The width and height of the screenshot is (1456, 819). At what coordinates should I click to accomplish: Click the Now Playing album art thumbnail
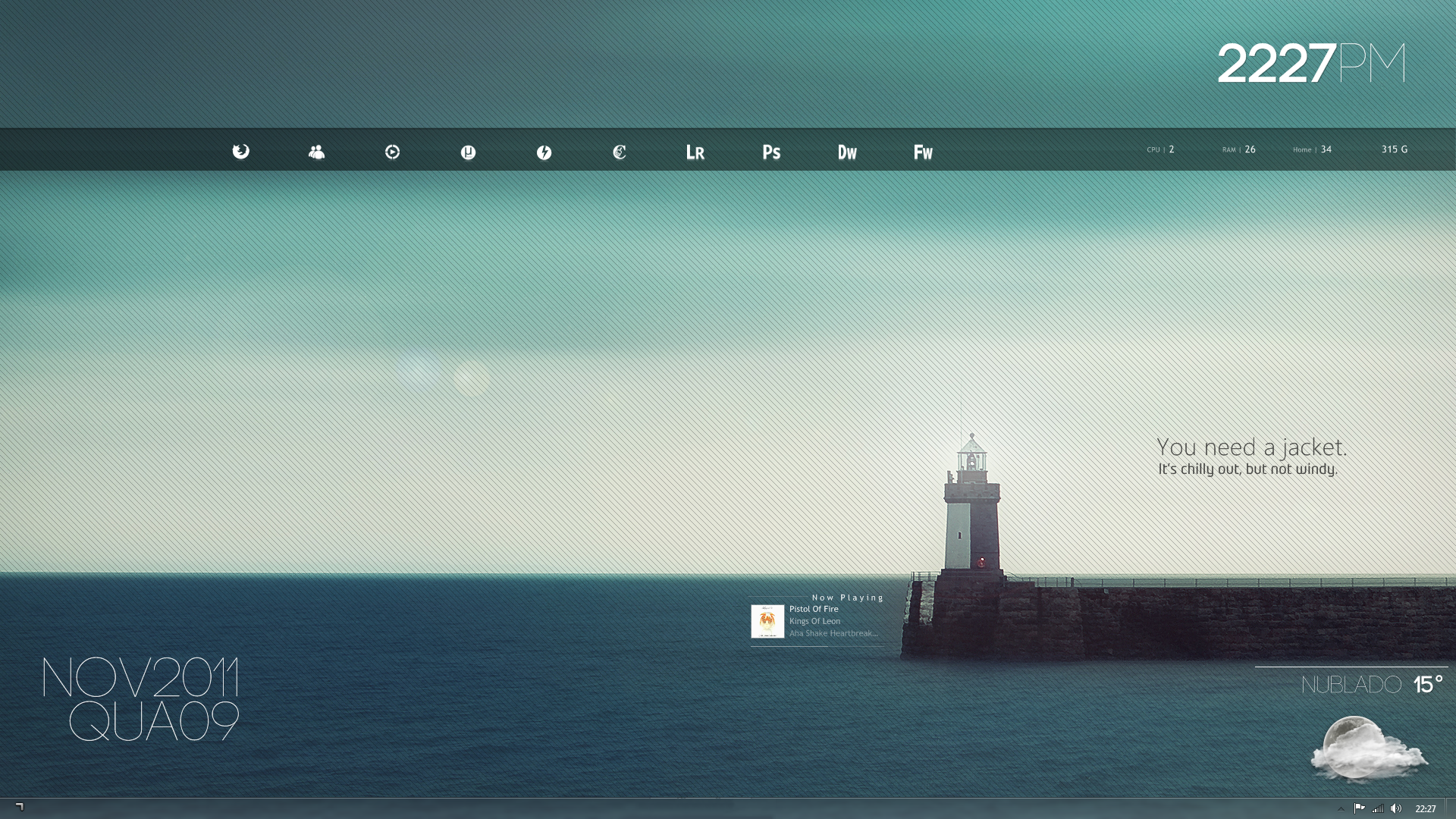pyautogui.click(x=767, y=621)
